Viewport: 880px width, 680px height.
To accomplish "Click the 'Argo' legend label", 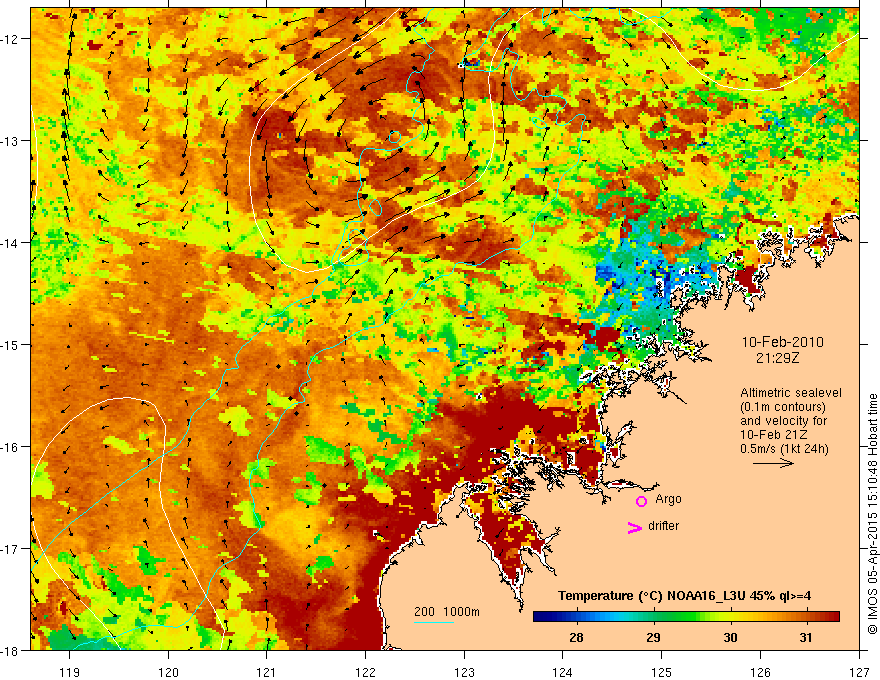I will pyautogui.click(x=668, y=499).
